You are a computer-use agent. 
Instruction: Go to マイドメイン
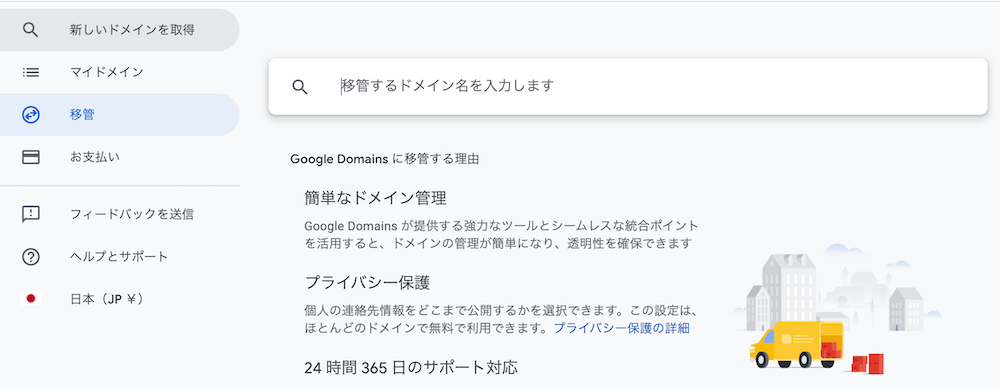(x=119, y=72)
